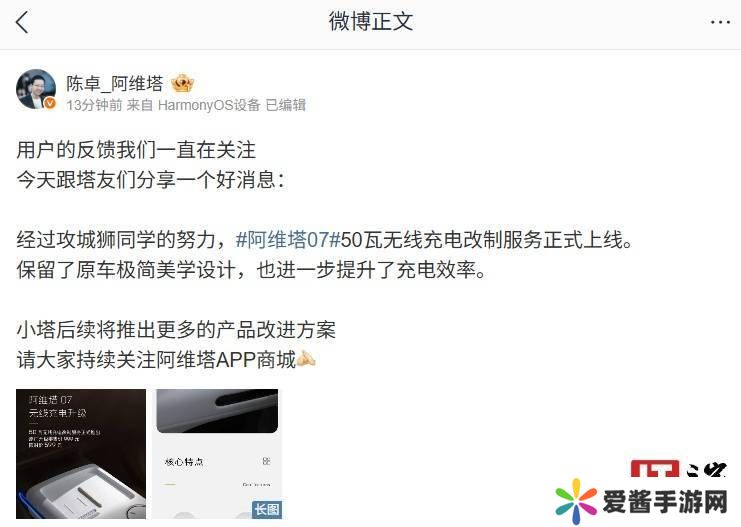Open the second long-image thumbnail
741x527 pixels.
click(219, 454)
